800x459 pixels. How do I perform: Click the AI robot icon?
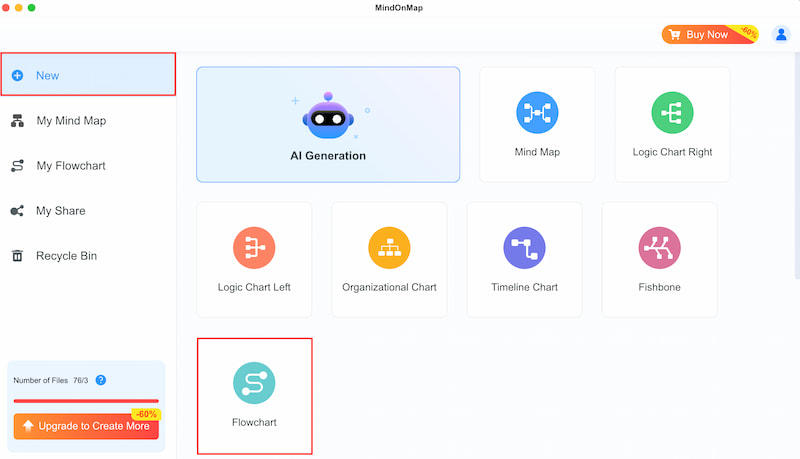(x=328, y=116)
